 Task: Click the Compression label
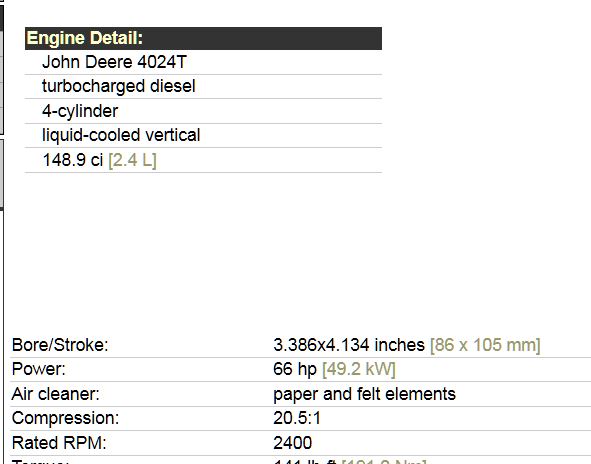[65, 418]
